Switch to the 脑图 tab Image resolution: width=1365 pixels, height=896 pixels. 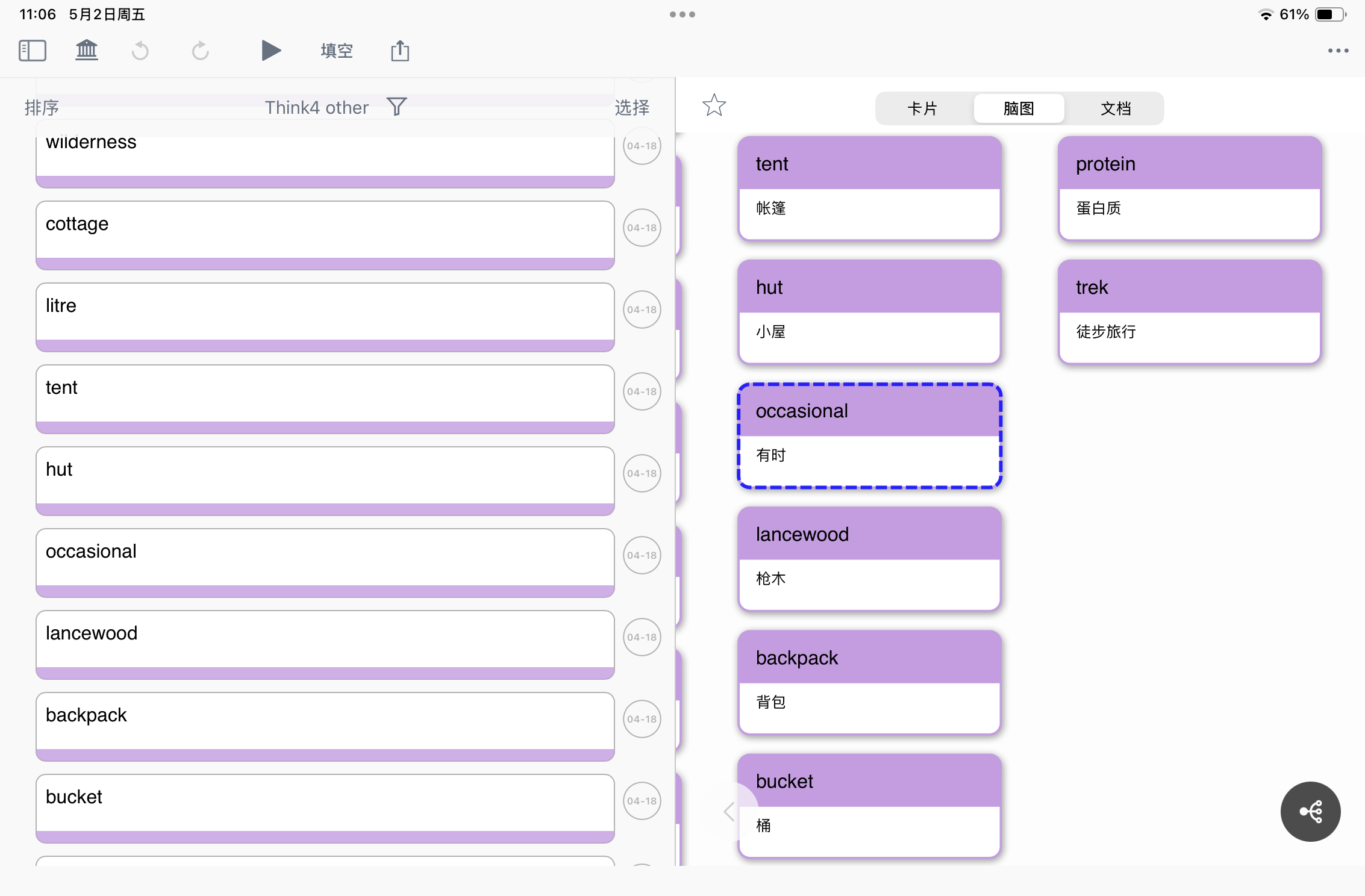[1019, 108]
